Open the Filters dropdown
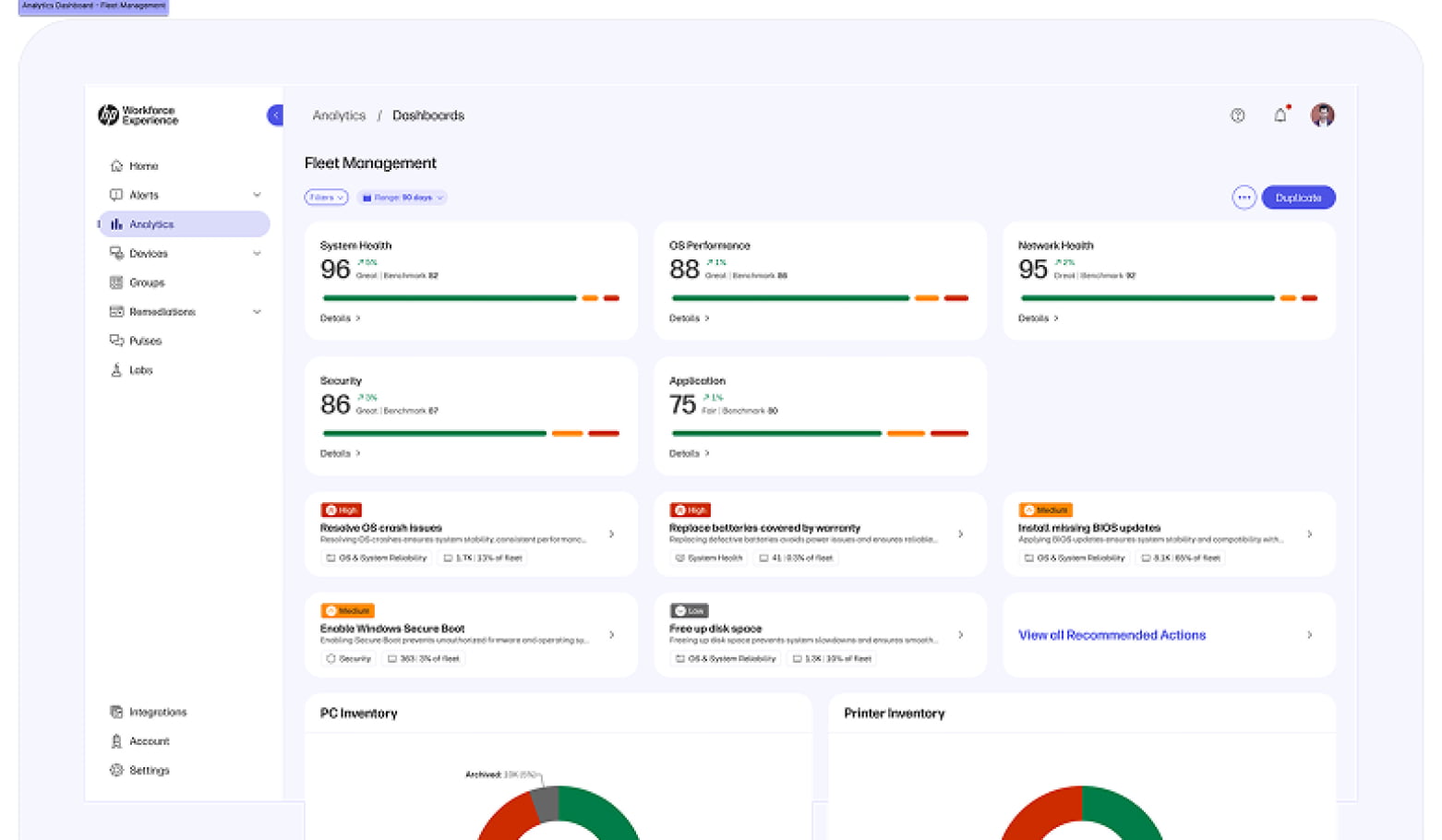 (325, 197)
